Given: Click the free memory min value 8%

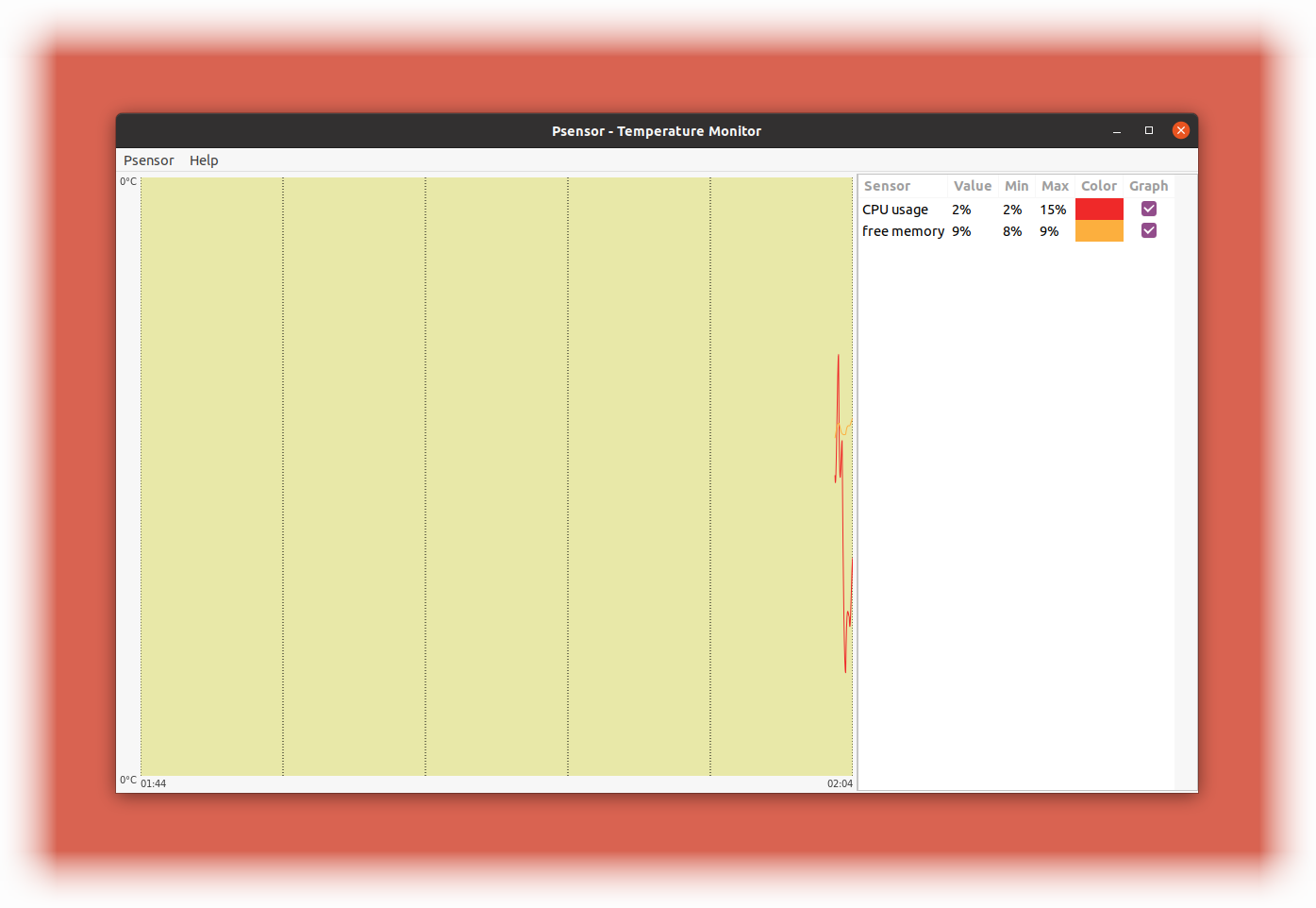Looking at the screenshot, I should (x=1012, y=231).
